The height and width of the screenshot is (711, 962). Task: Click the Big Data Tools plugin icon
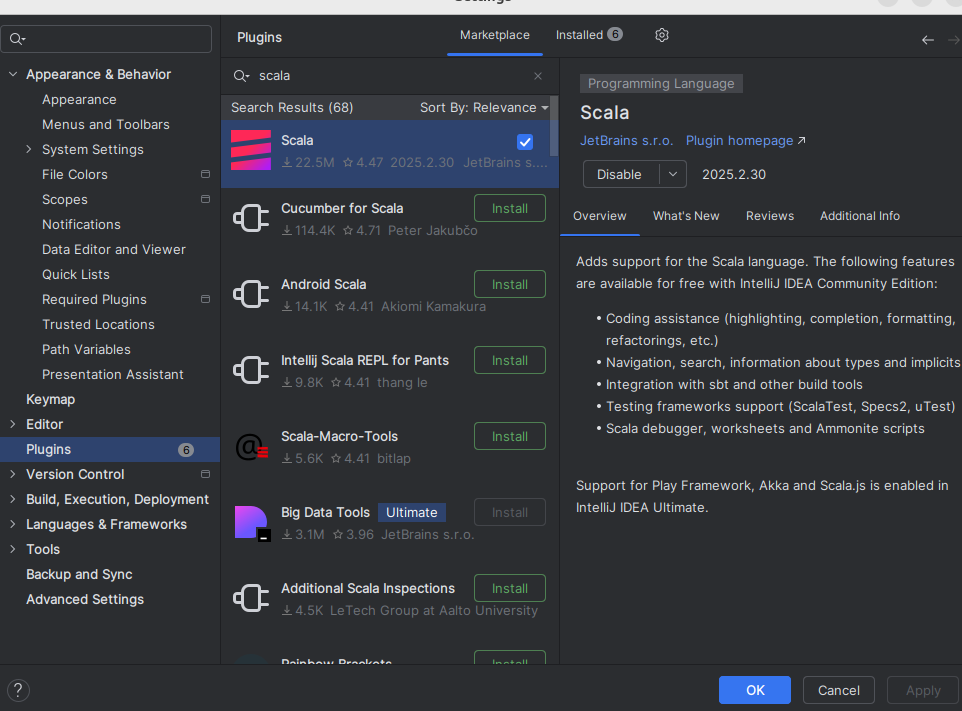pos(252,523)
